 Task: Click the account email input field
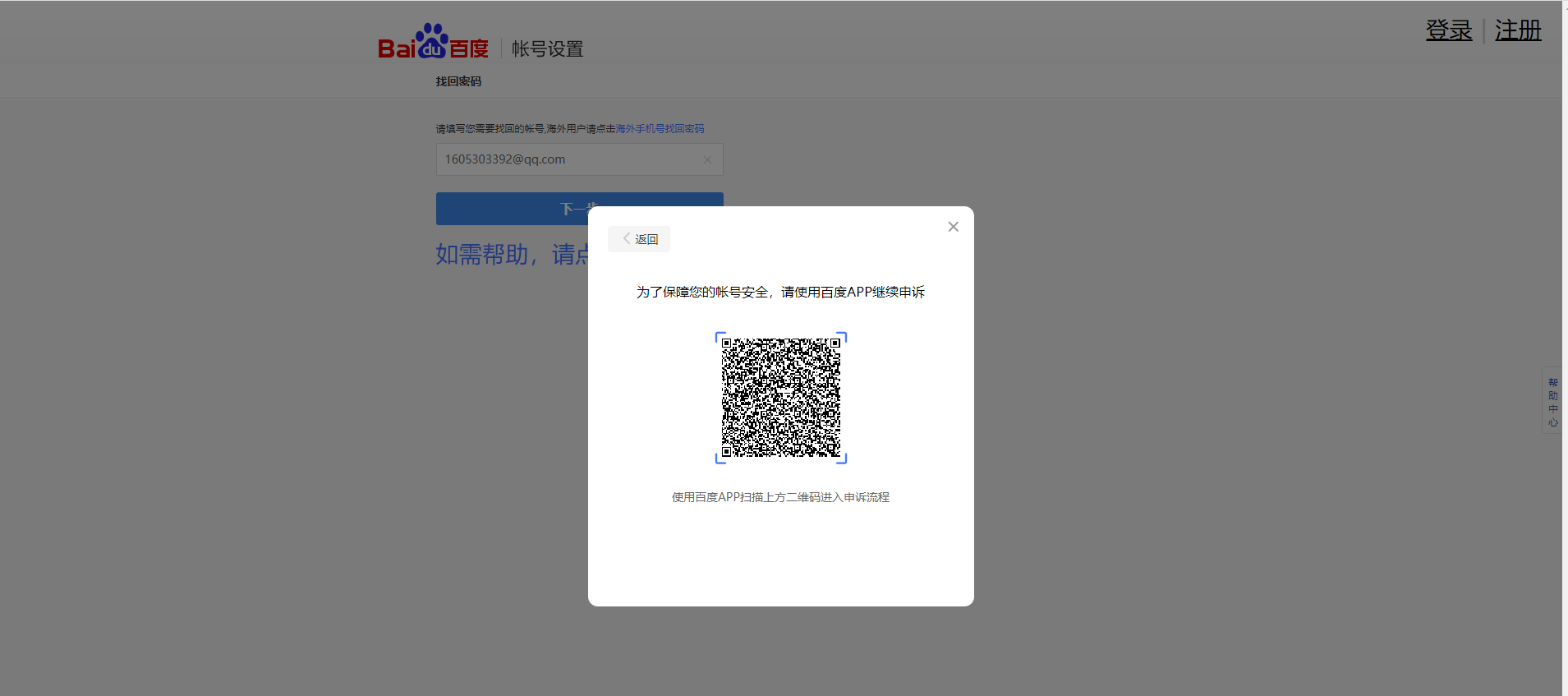coord(579,159)
